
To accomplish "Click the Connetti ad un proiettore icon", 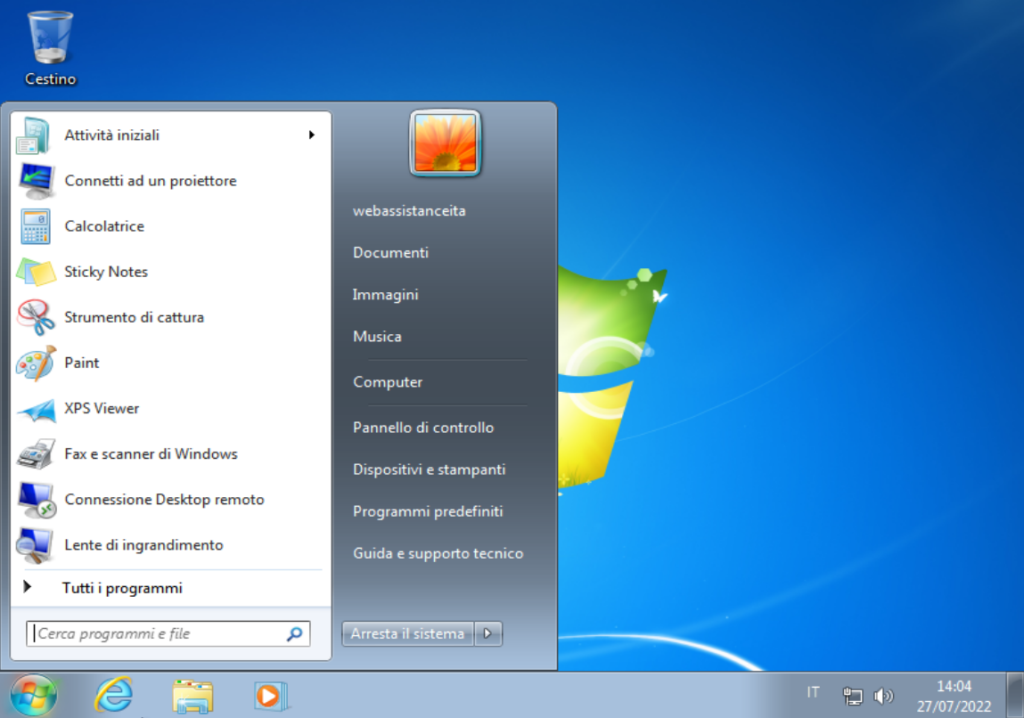I will 36,181.
